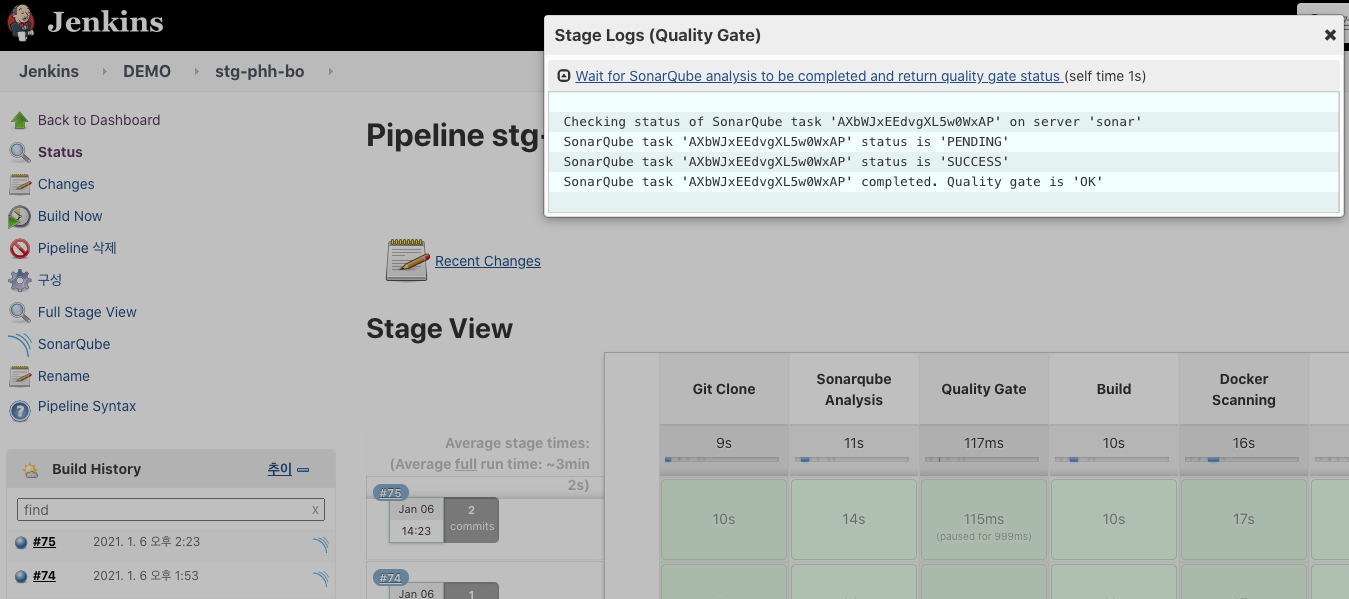Click the Changes notepad icon
Screen dimensions: 1349x599
(20, 185)
